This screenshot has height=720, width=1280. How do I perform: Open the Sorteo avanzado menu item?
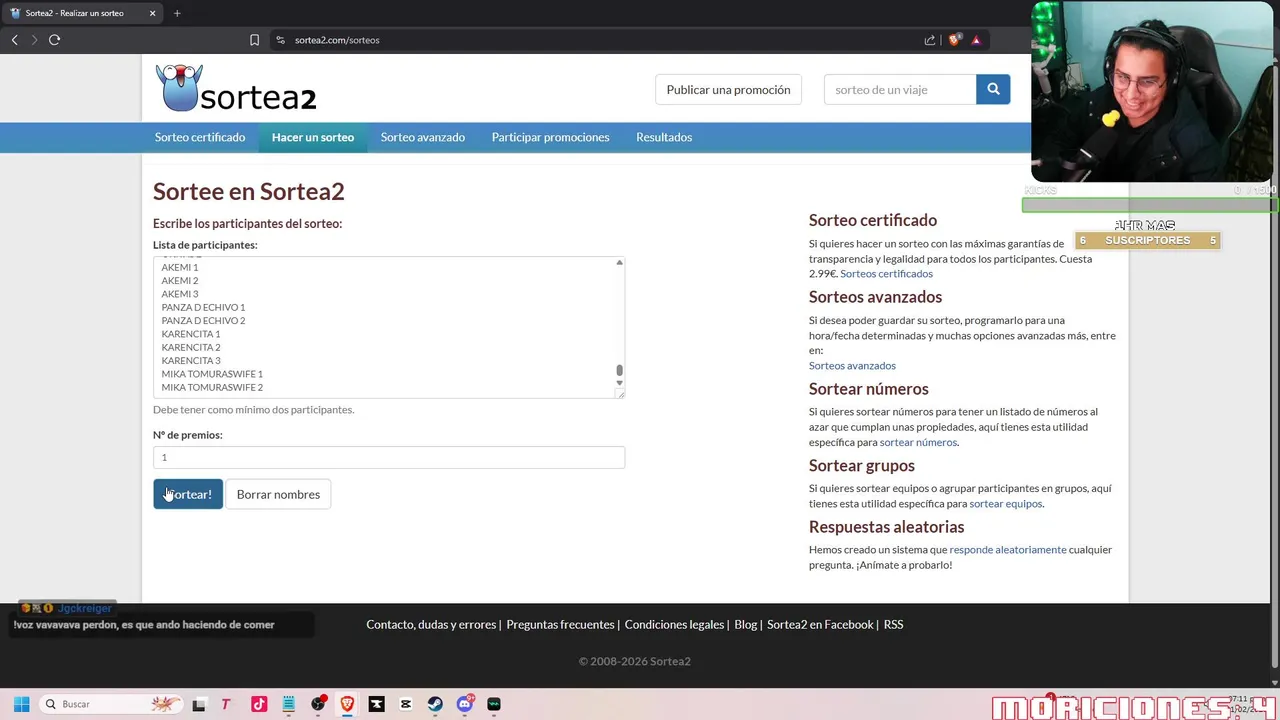point(423,137)
